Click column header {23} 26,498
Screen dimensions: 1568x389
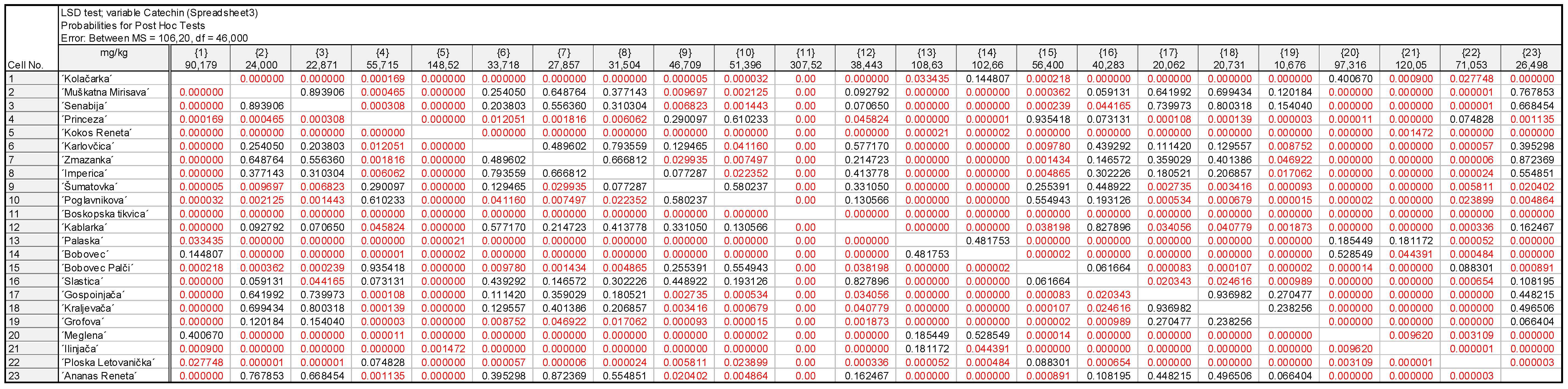click(x=1531, y=59)
